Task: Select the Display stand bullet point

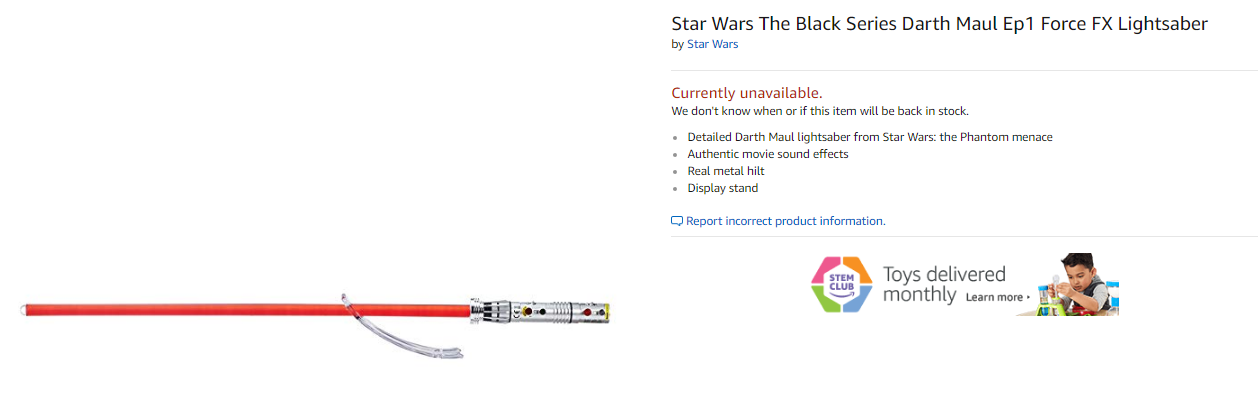Action: pyautogui.click(x=723, y=188)
